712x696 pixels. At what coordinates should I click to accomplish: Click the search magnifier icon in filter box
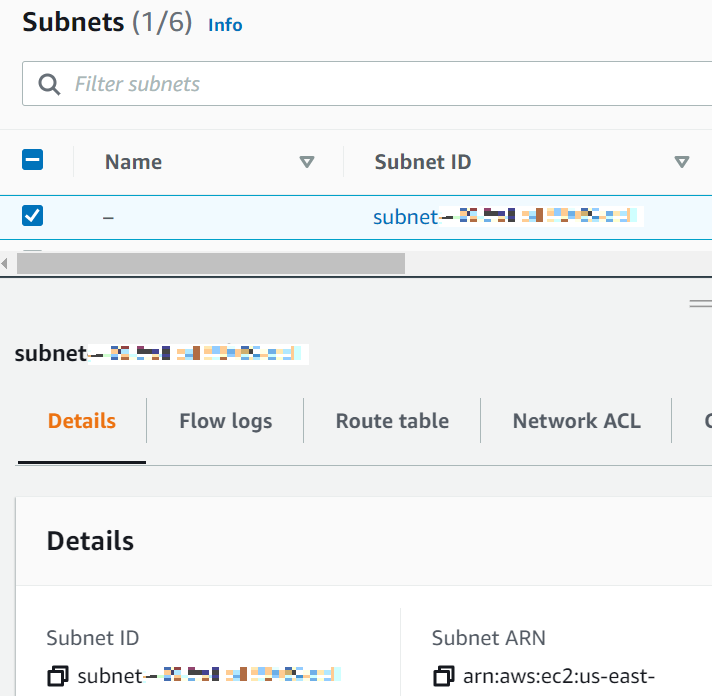49,84
